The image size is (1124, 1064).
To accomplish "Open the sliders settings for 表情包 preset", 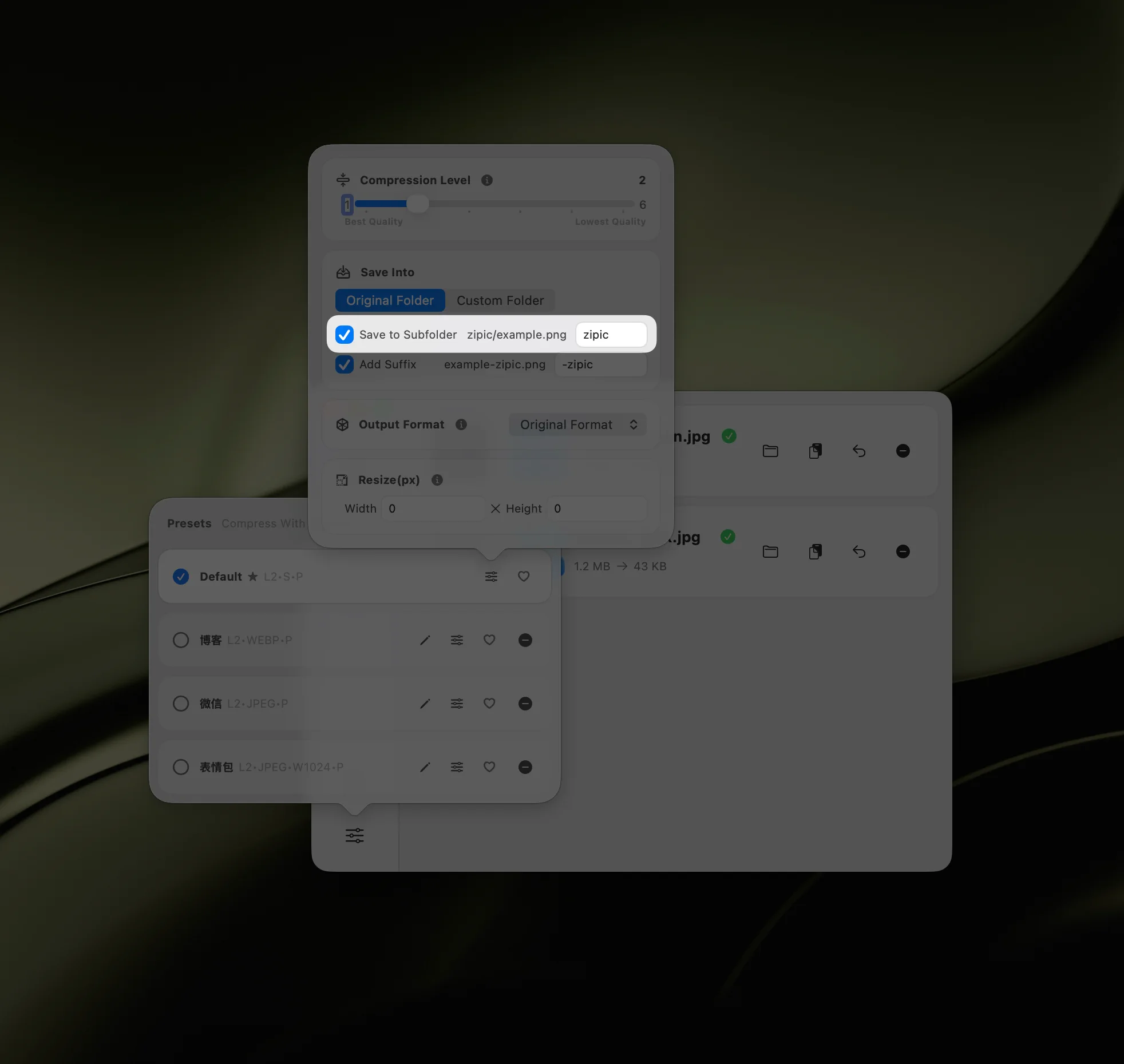I will [x=457, y=767].
